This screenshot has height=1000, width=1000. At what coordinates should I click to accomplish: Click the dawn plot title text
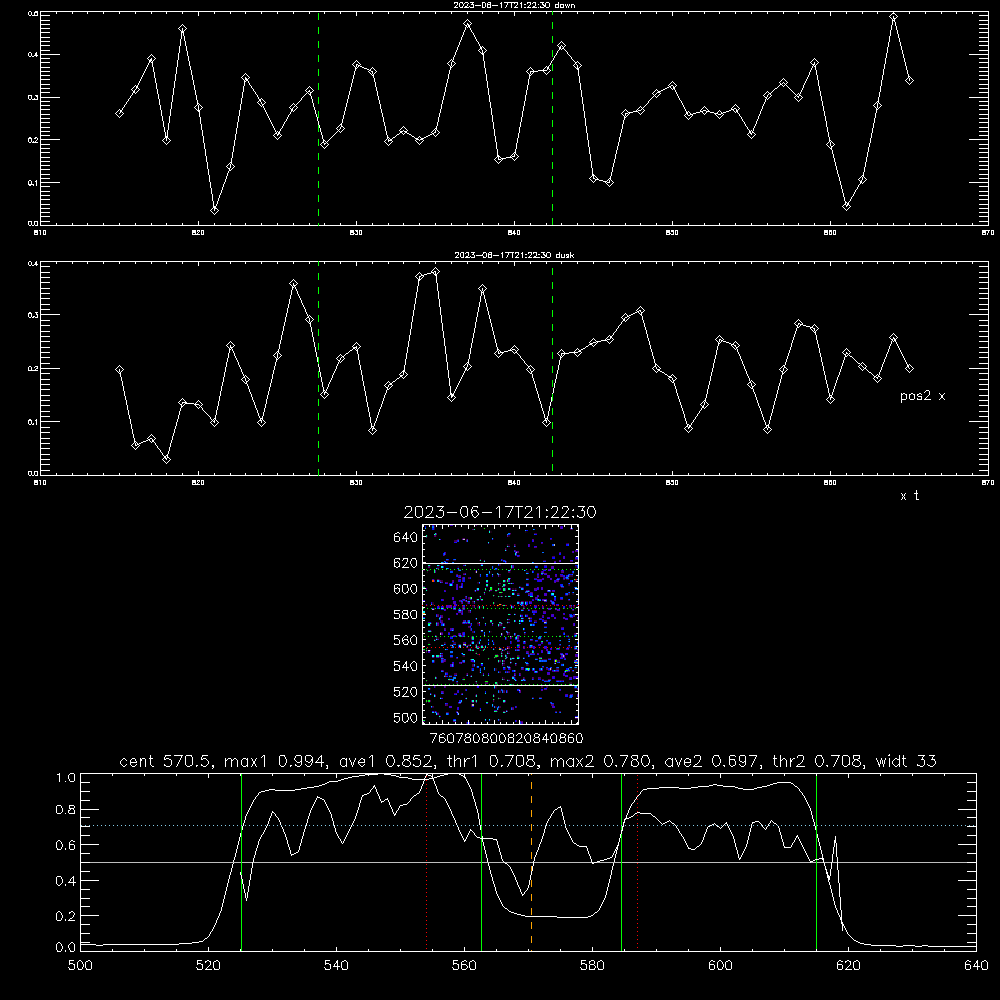pos(514,5)
